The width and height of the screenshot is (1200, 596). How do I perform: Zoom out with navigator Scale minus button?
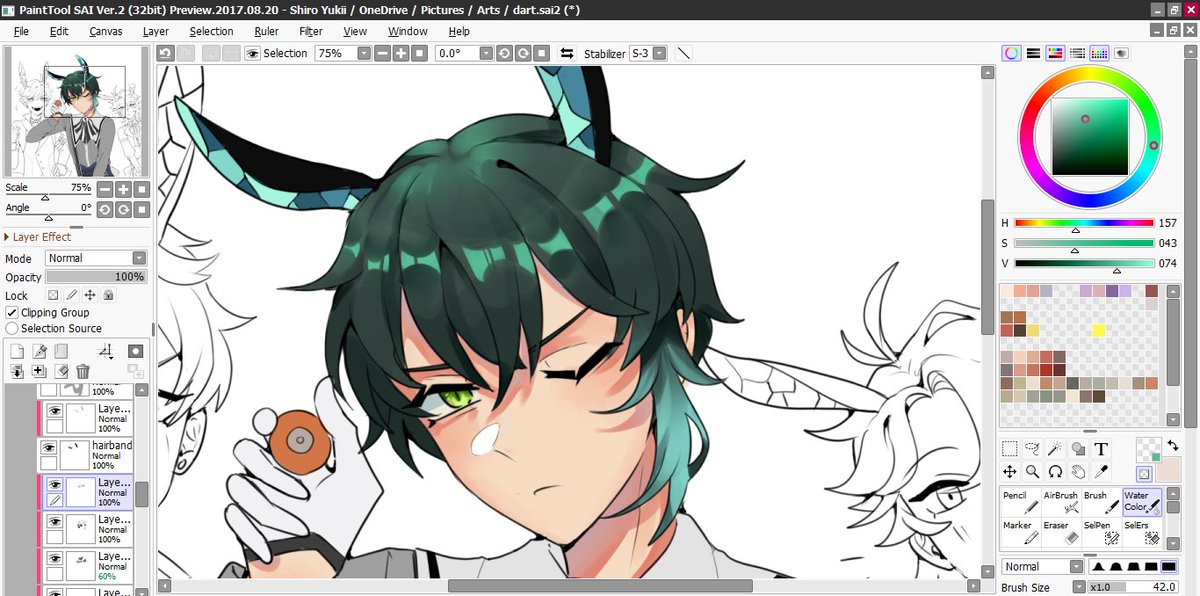tap(105, 189)
